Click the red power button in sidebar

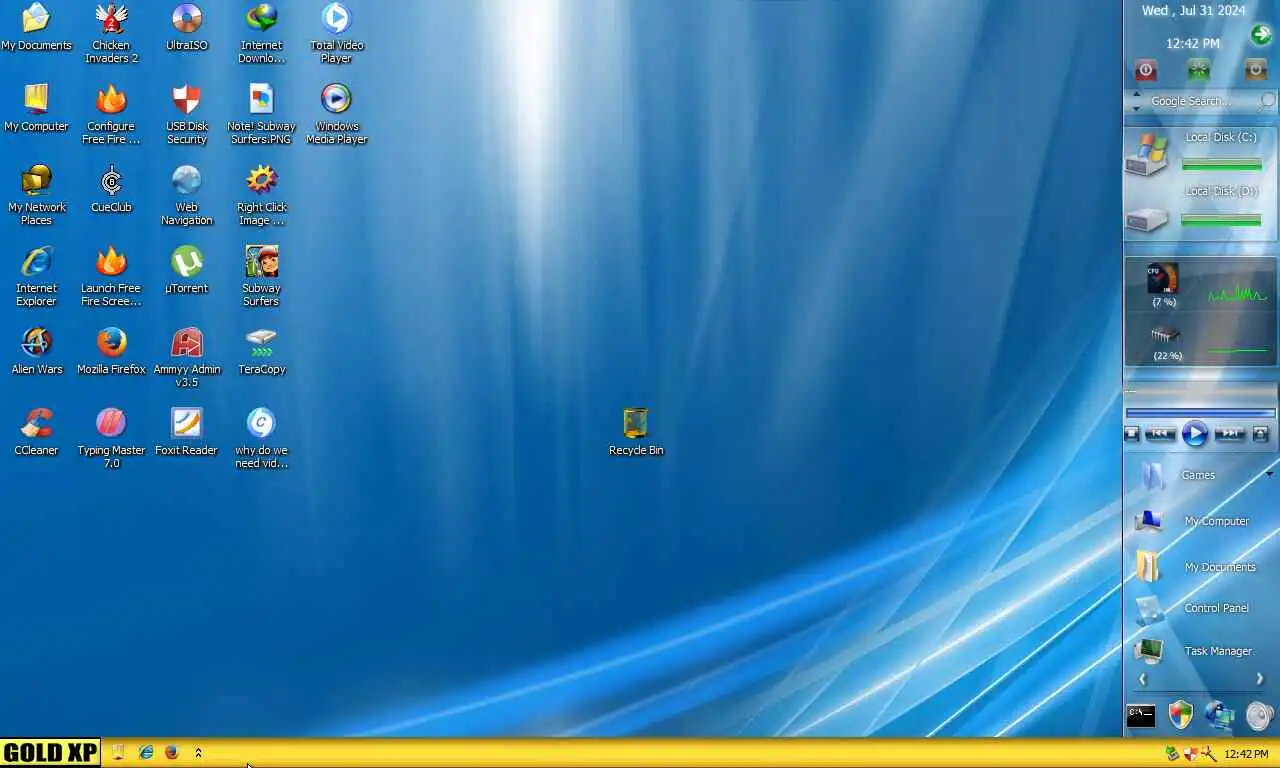click(1146, 70)
